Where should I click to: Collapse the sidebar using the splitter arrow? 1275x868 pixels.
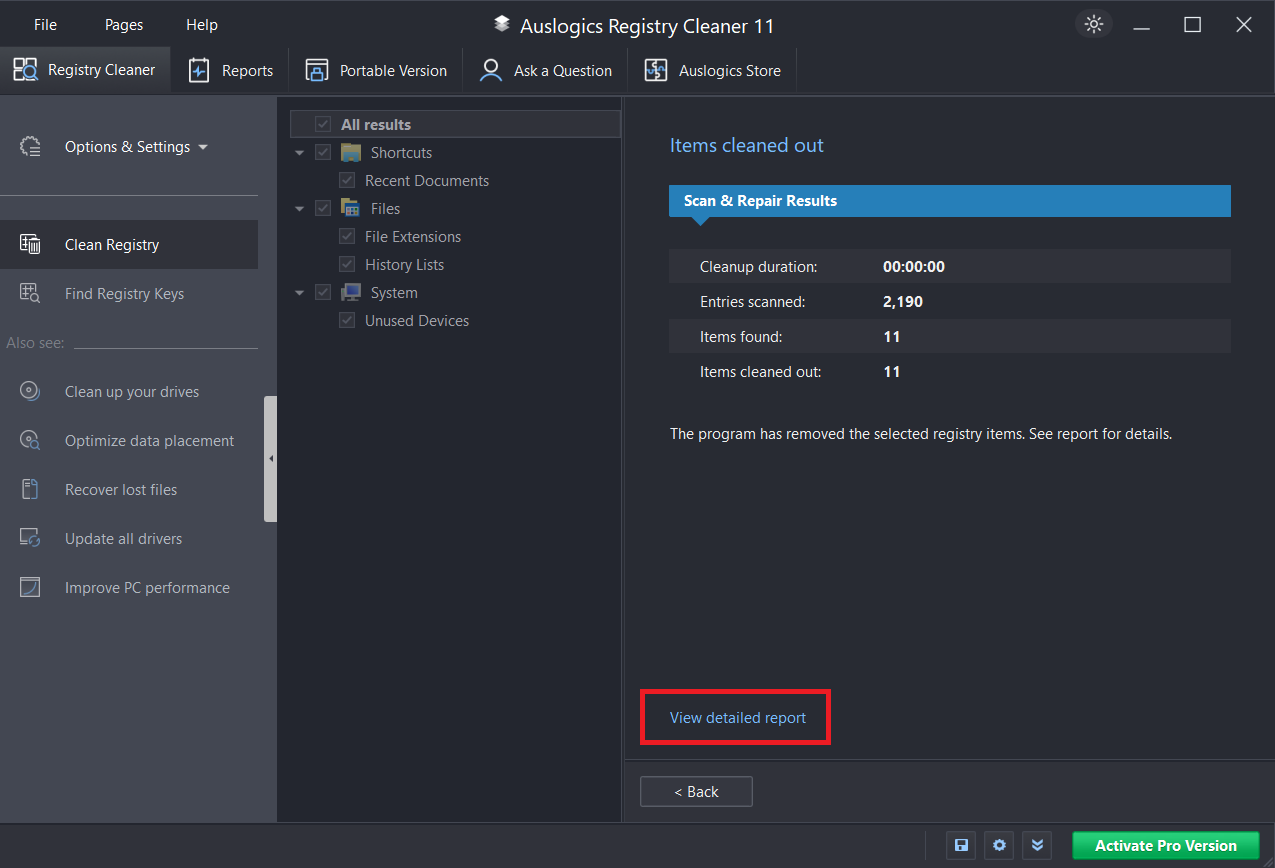point(270,459)
